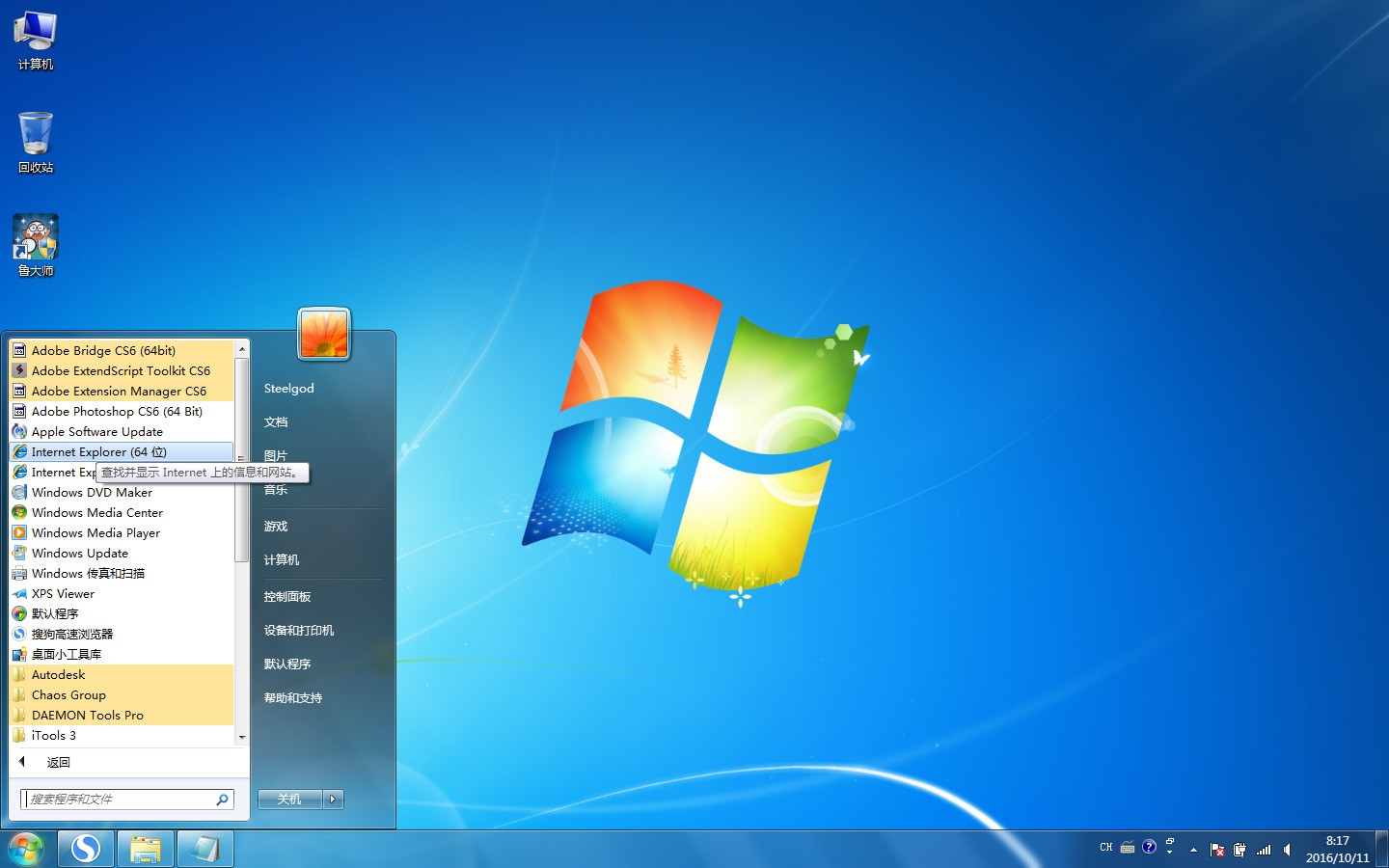Click the program list scrollbar thumb
The image size is (1389, 868).
[x=241, y=459]
